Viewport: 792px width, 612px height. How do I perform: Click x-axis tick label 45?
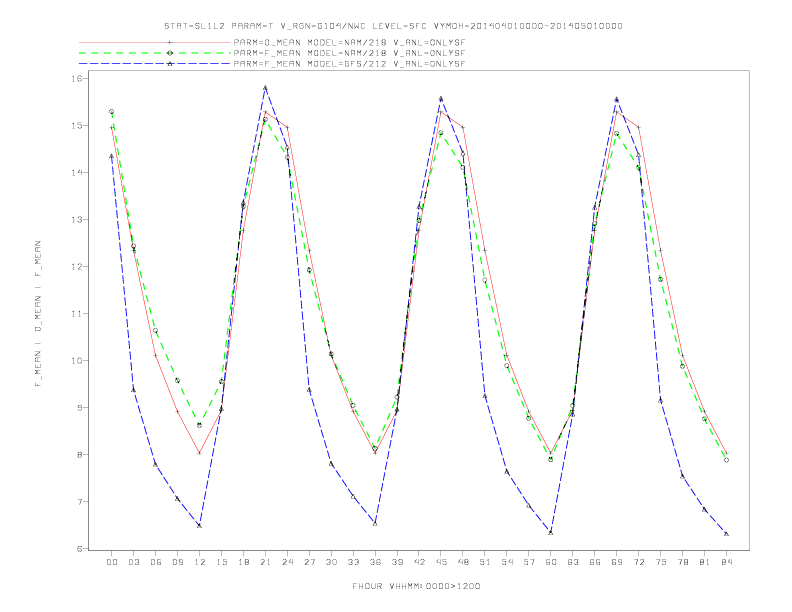pyautogui.click(x=441, y=562)
